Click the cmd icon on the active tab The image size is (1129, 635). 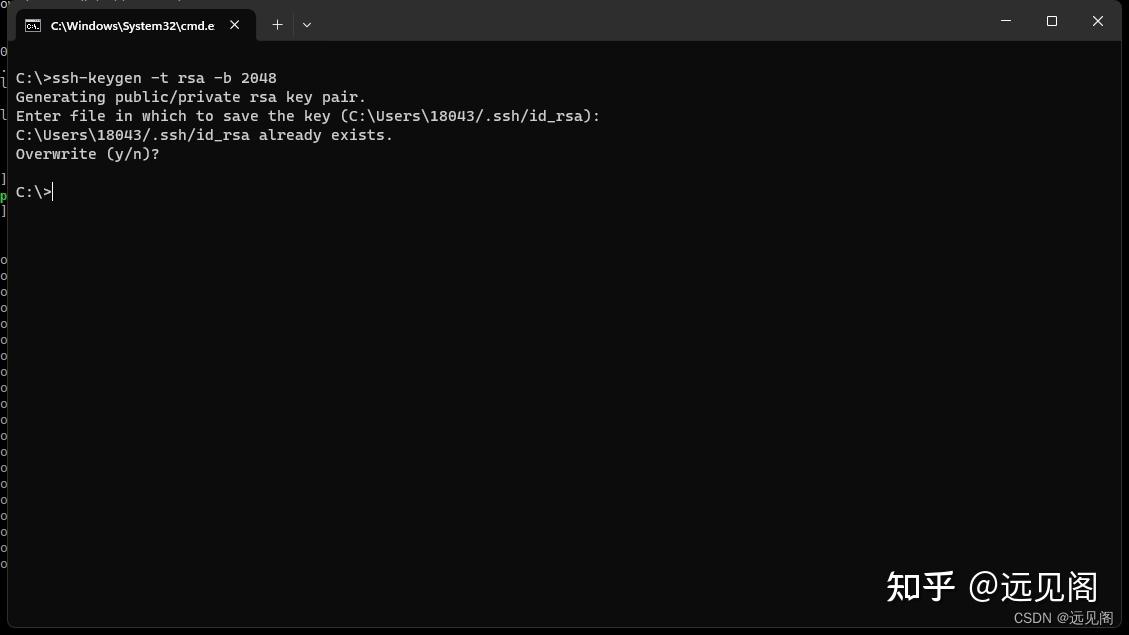pos(35,25)
